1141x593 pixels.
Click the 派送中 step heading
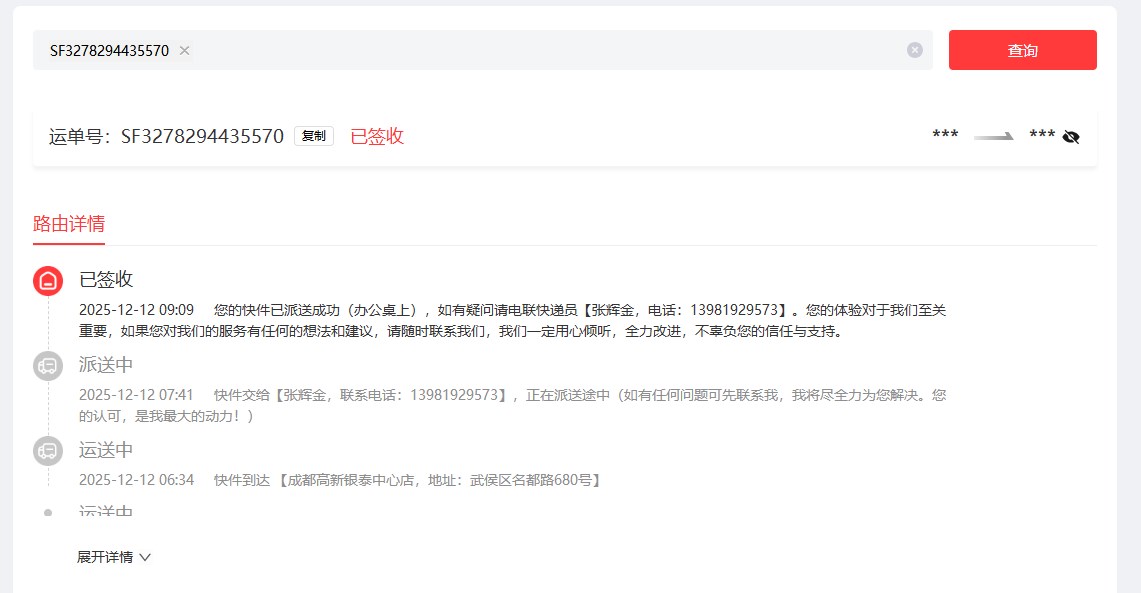pos(106,364)
